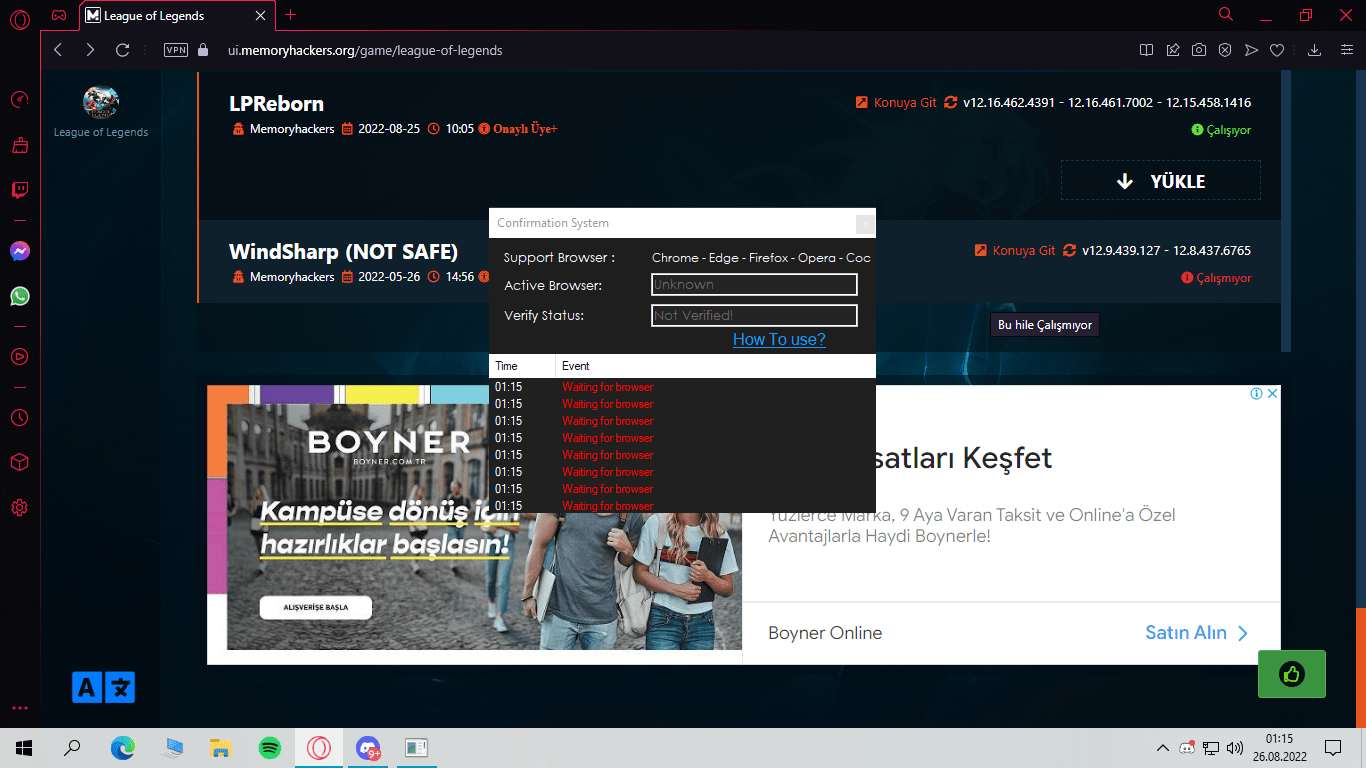Click the Event column header in the event log
1366x768 pixels.
[716, 366]
